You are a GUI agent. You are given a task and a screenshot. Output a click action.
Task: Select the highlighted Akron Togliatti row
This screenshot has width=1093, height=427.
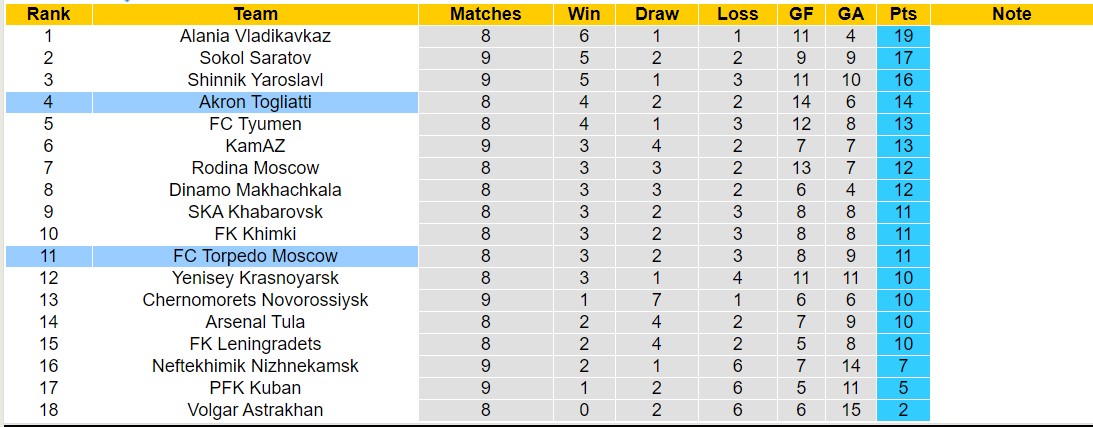click(255, 102)
